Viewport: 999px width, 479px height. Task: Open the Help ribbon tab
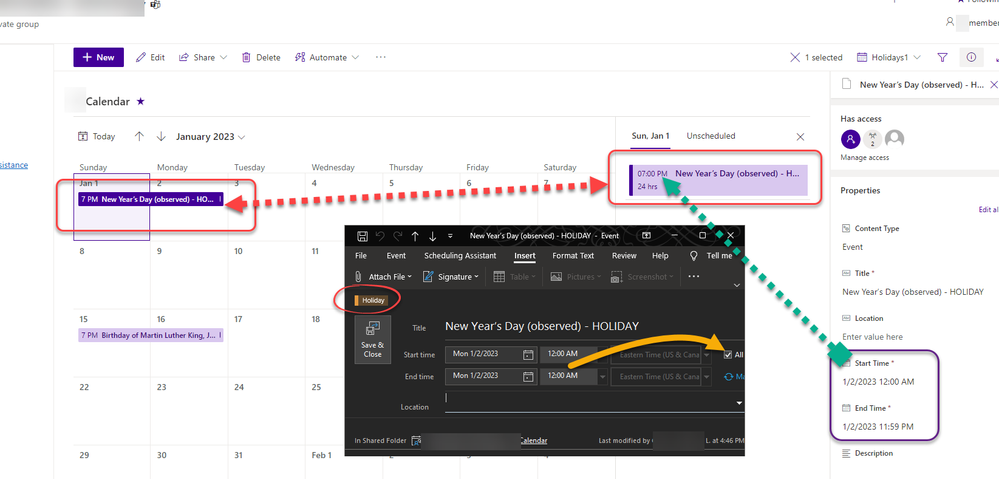click(x=660, y=255)
